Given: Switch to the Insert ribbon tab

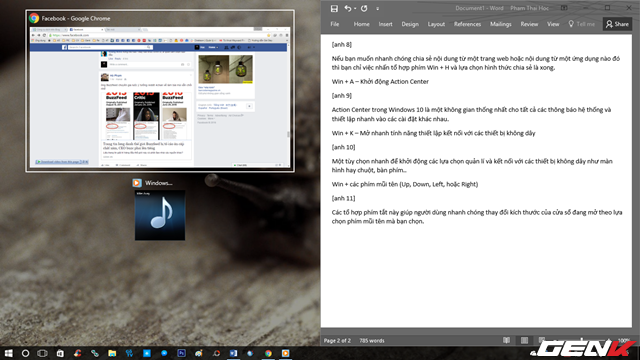Looking at the screenshot, I should coord(385,24).
